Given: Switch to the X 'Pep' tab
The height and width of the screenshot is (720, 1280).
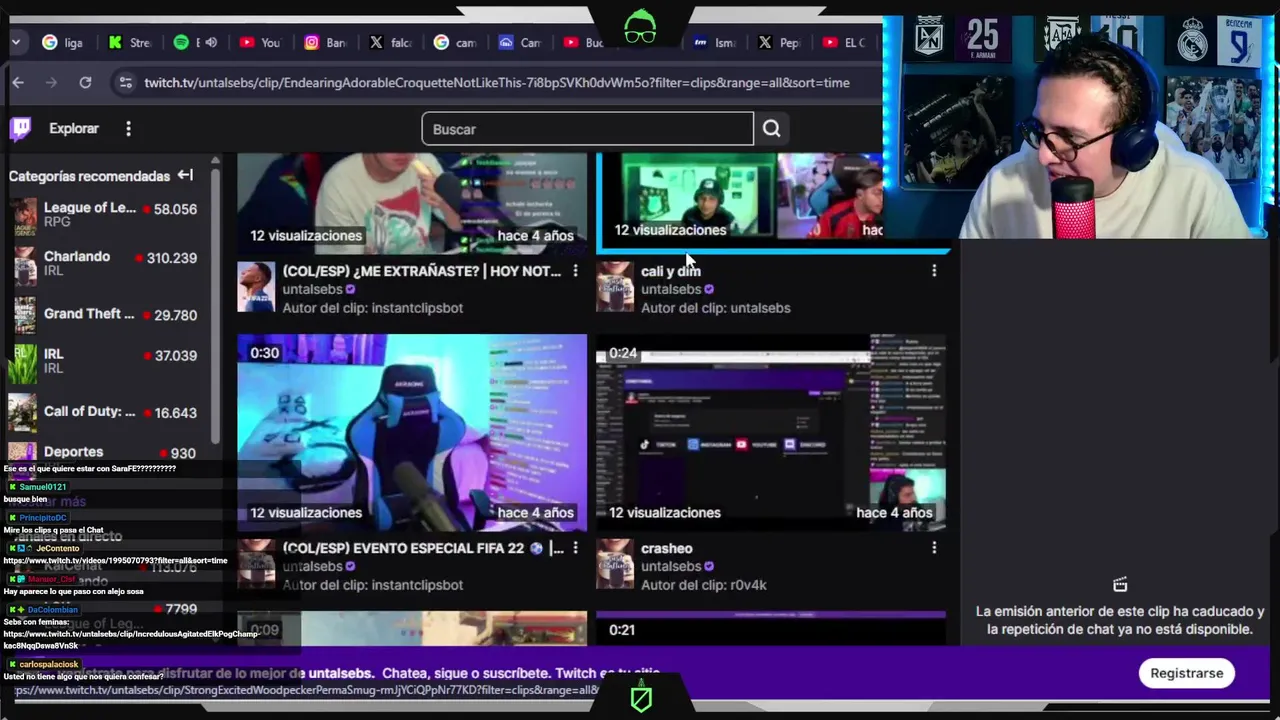Looking at the screenshot, I should pyautogui.click(x=780, y=42).
